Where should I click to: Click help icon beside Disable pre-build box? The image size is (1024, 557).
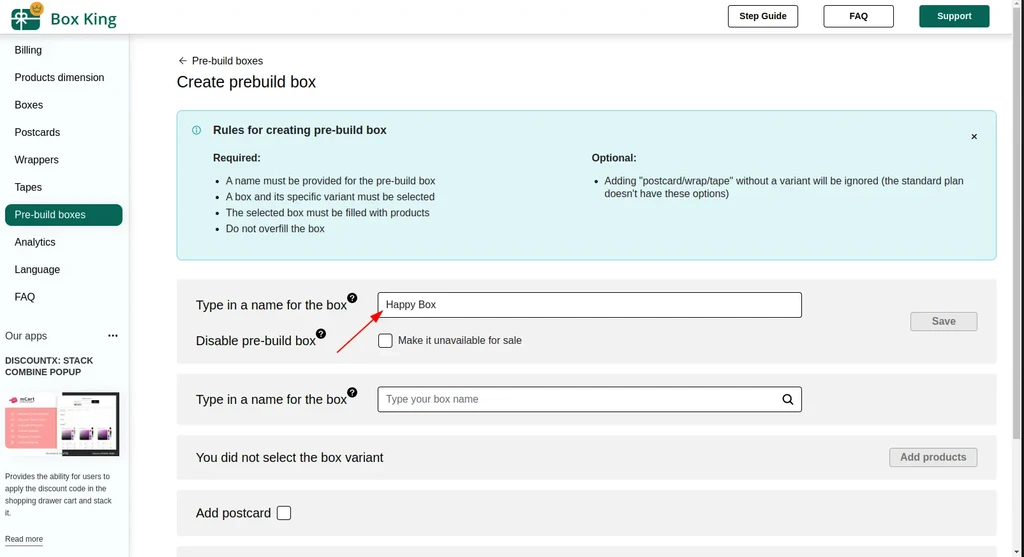click(321, 334)
